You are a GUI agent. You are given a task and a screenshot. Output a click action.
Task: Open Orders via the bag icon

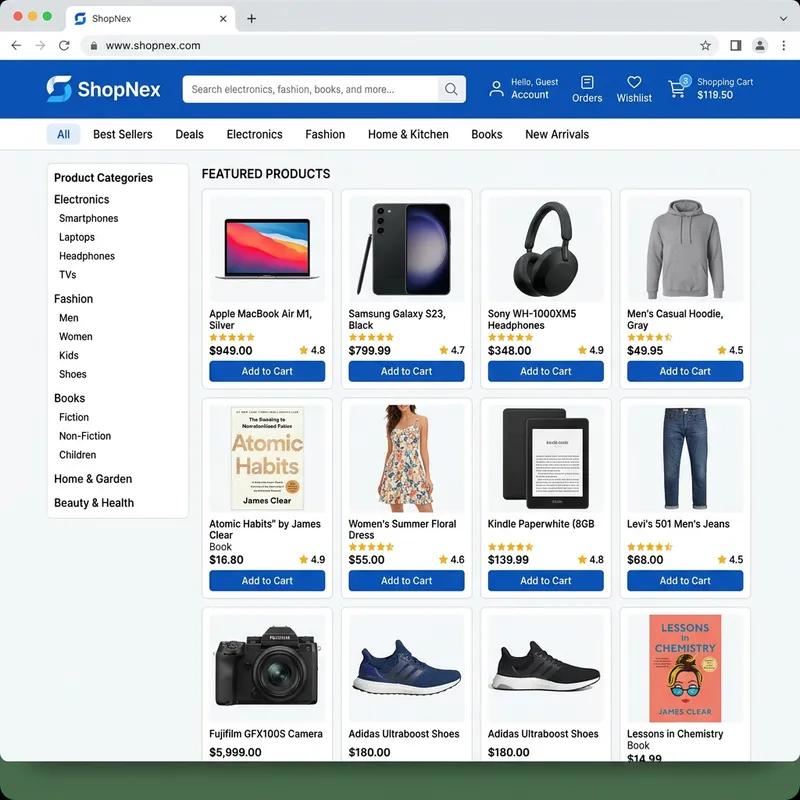click(587, 83)
